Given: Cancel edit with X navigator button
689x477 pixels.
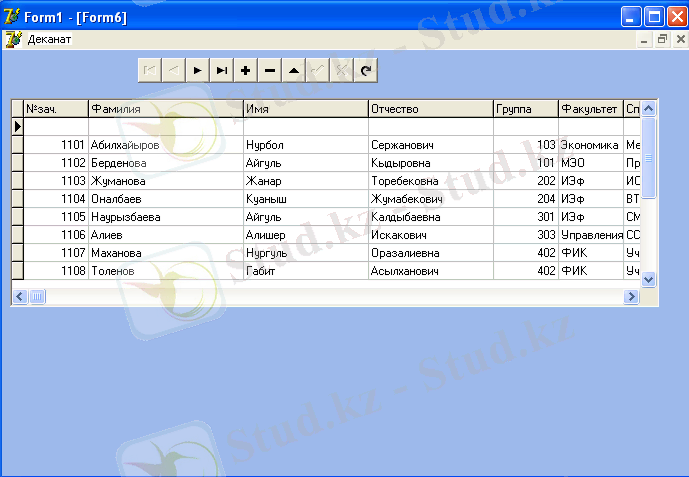Looking at the screenshot, I should click(x=342, y=70).
